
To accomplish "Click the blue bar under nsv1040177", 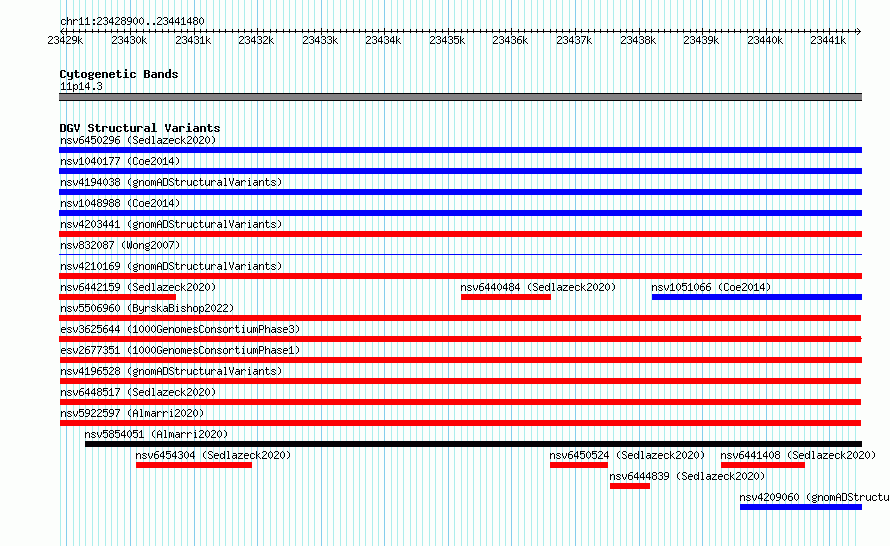I will [460, 171].
